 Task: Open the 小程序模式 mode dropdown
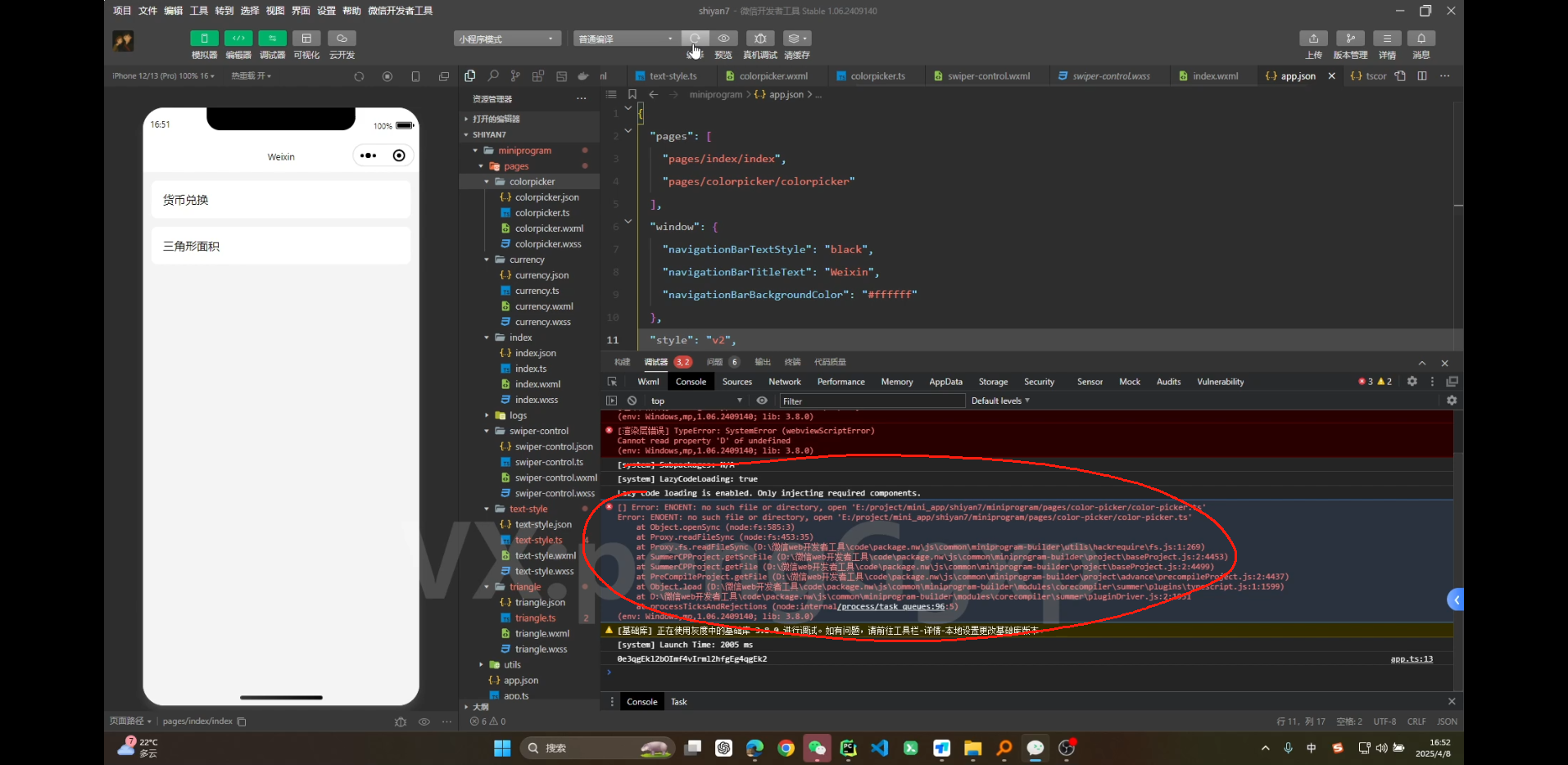click(x=507, y=38)
